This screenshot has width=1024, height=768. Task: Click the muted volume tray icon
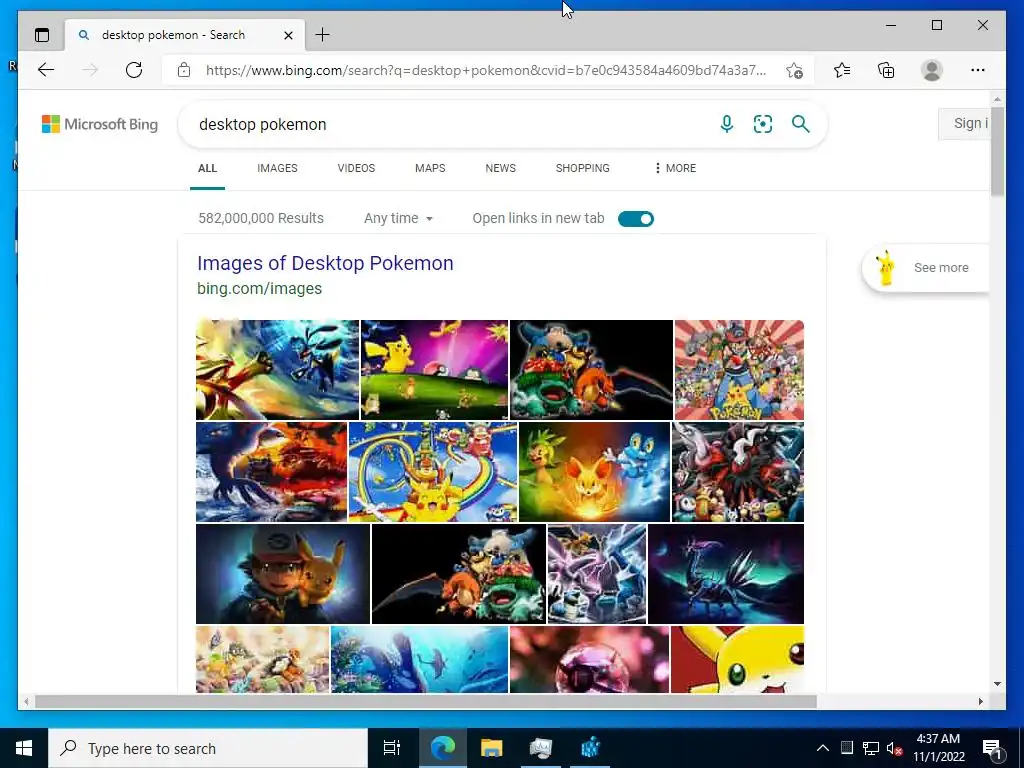click(x=895, y=748)
